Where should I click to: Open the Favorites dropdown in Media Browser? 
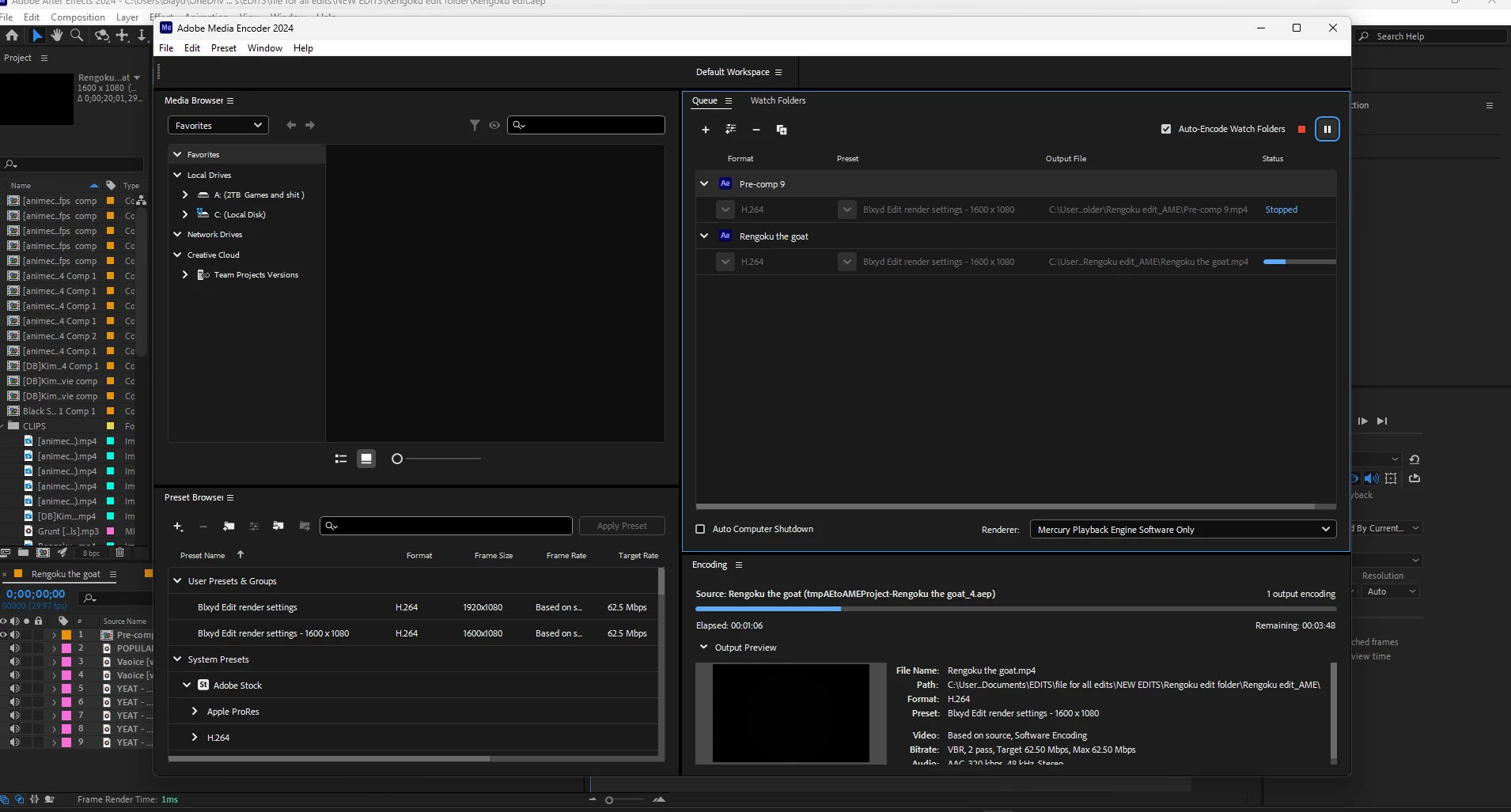point(218,126)
